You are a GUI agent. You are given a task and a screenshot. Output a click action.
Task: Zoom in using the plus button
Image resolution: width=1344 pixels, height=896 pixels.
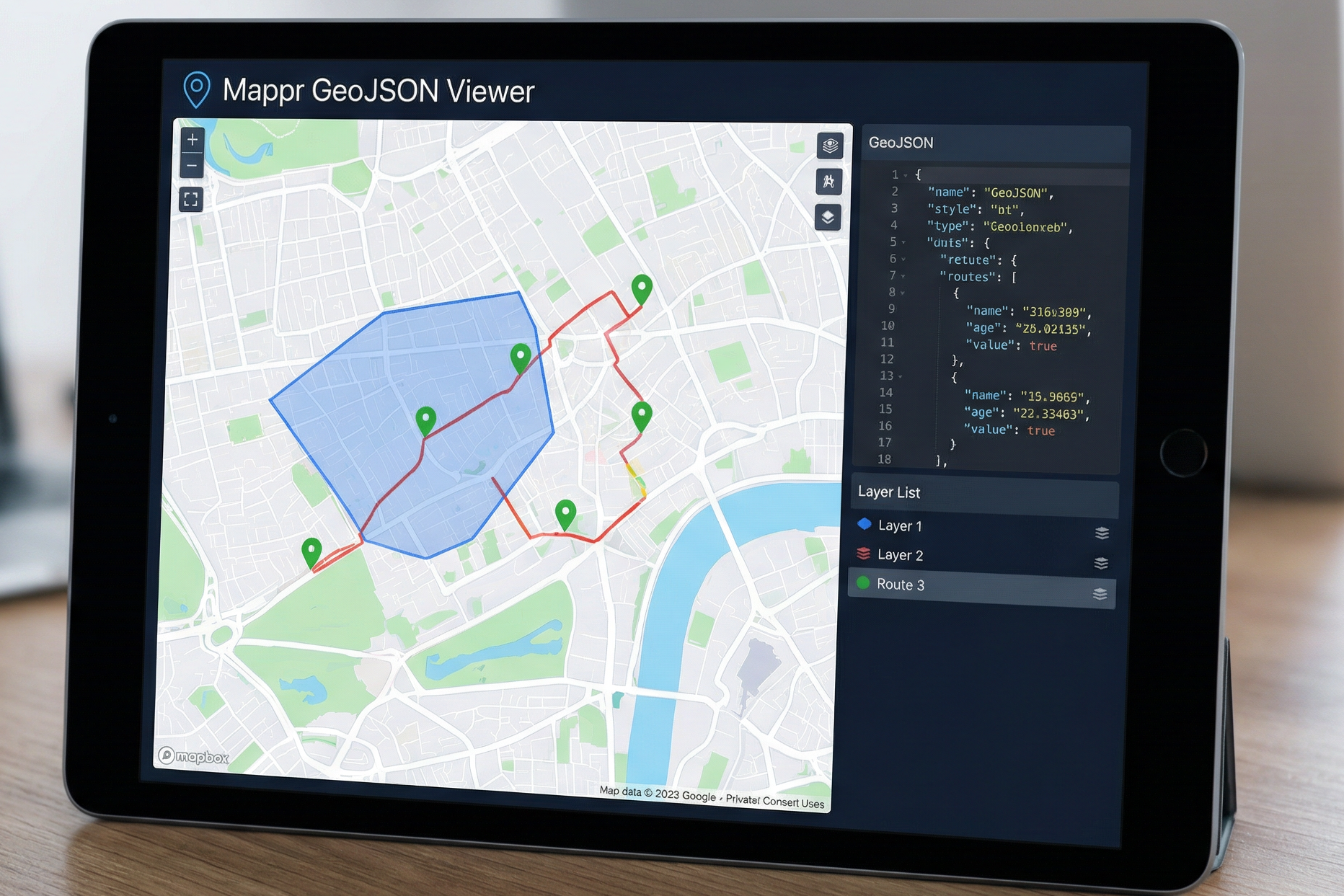coord(192,140)
